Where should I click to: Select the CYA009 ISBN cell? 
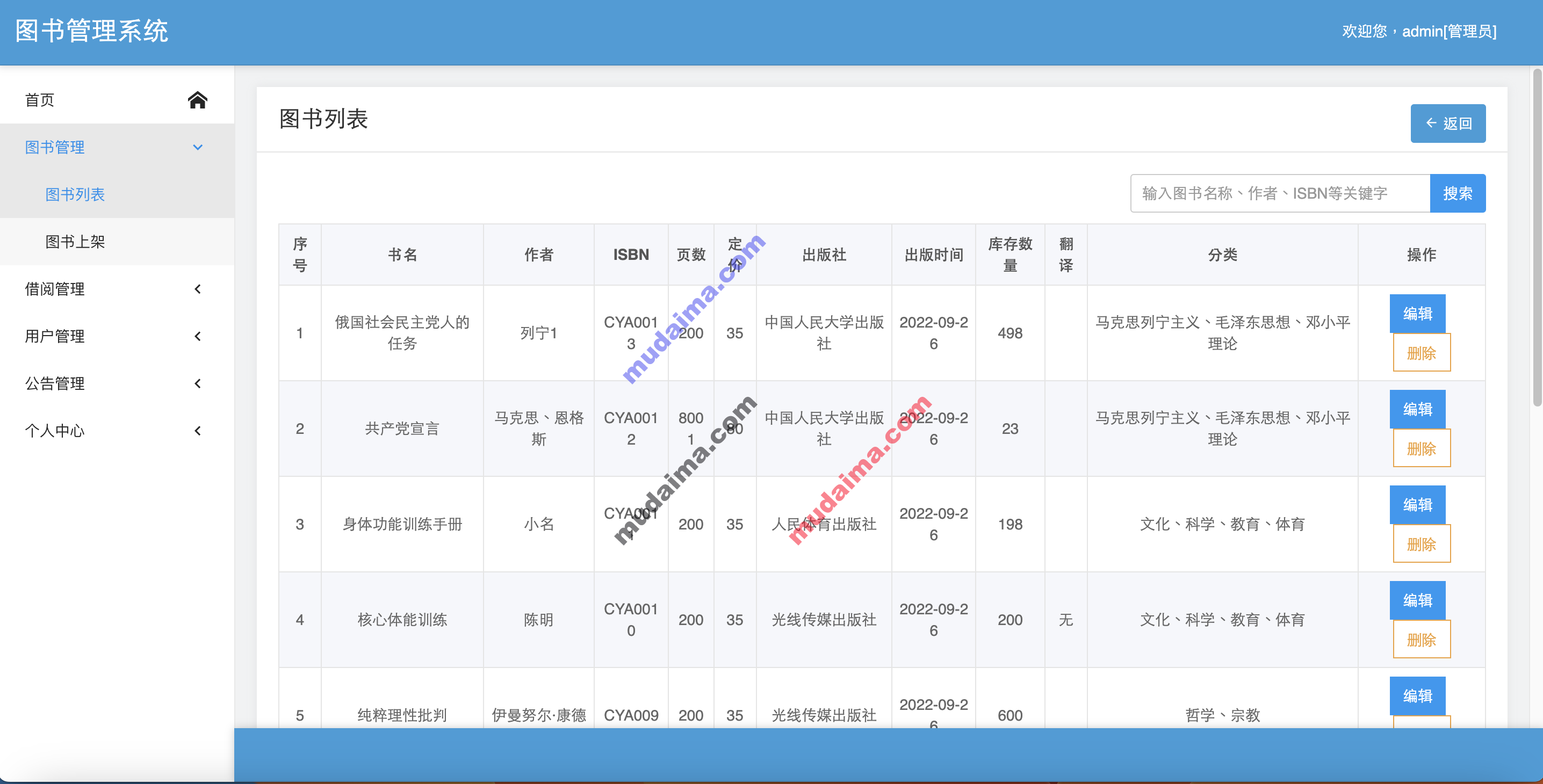631,715
